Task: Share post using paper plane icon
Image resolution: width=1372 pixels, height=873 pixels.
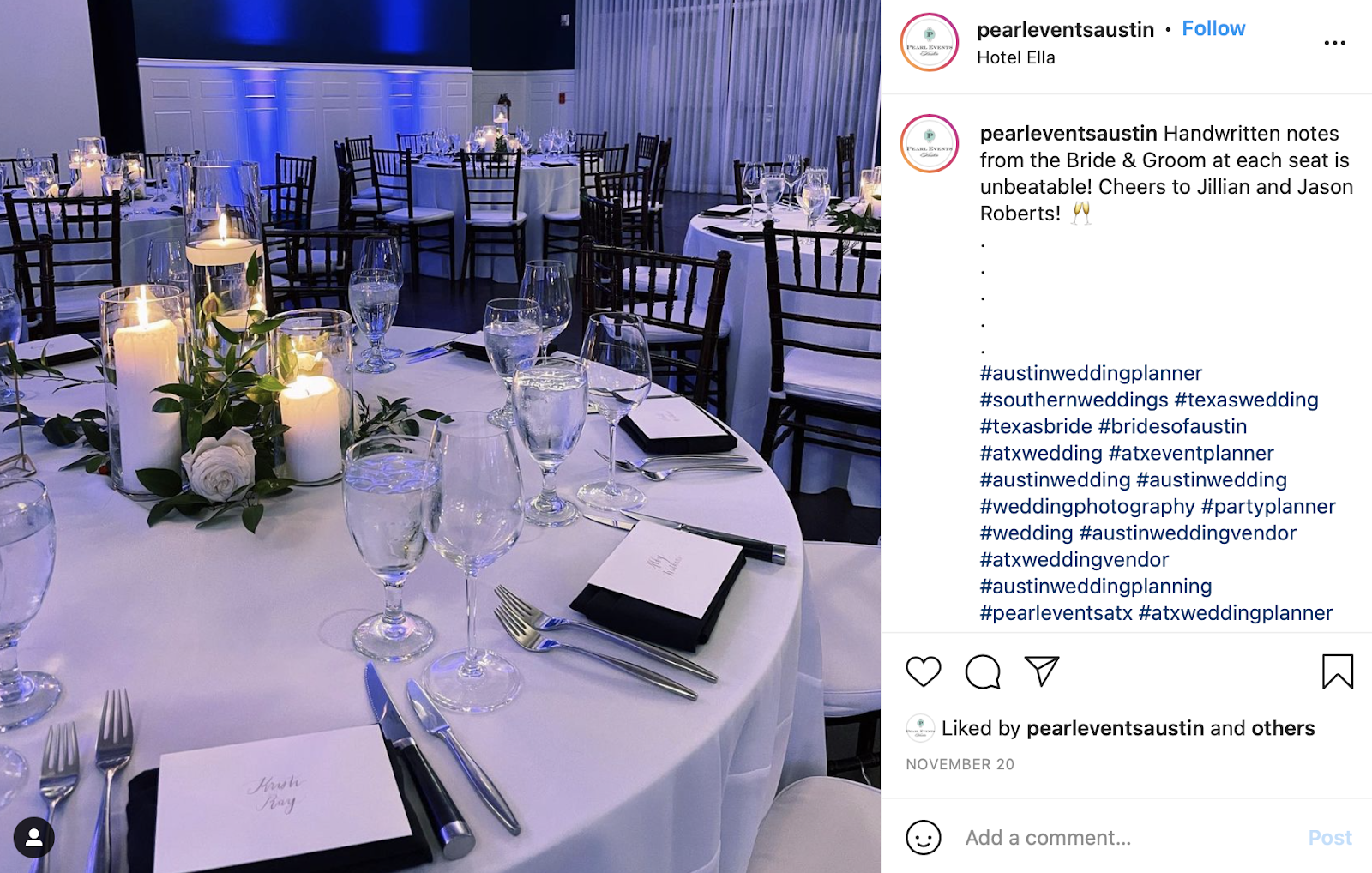Action: (1042, 671)
